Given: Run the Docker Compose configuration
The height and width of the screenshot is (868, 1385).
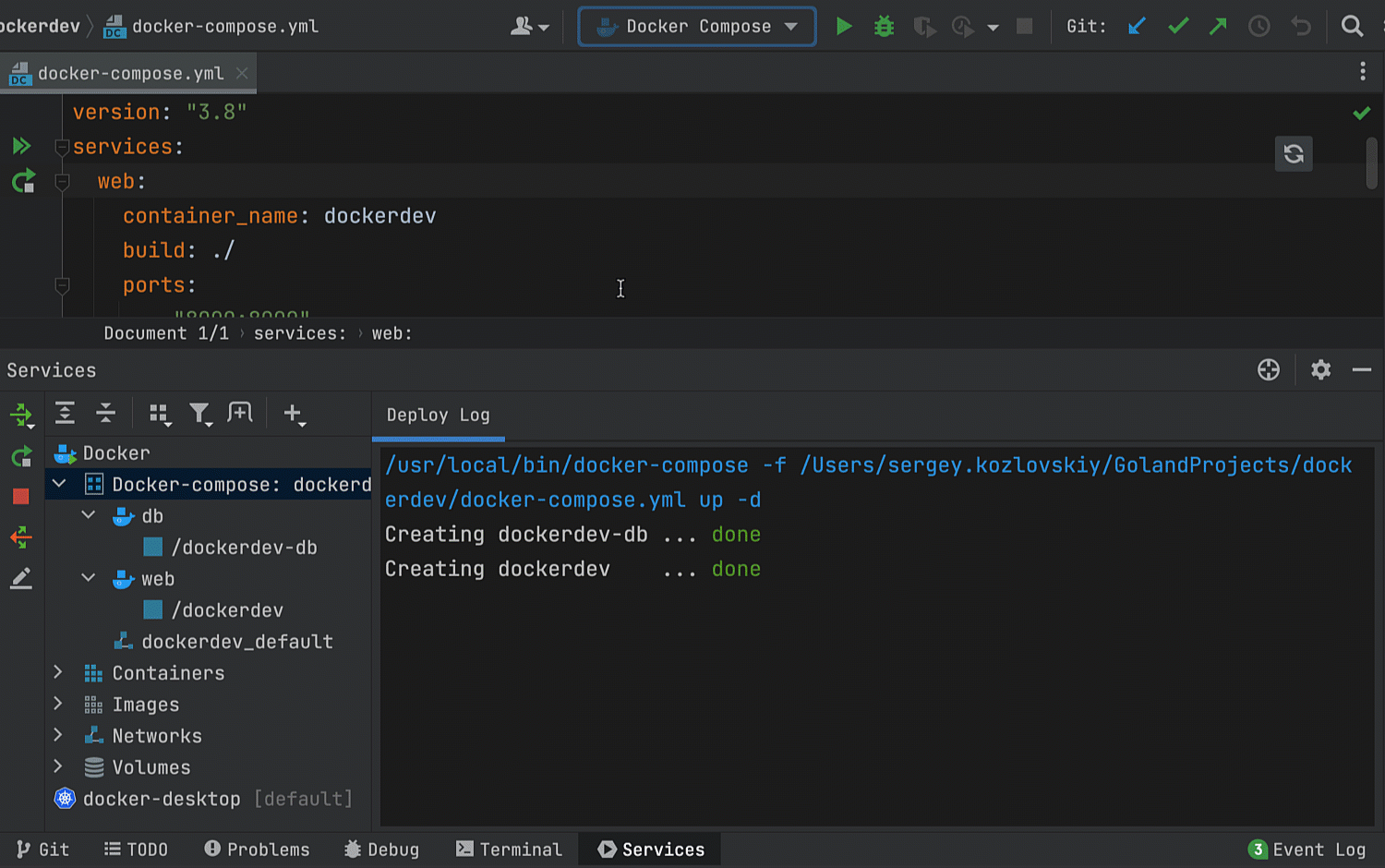Looking at the screenshot, I should coord(844,26).
